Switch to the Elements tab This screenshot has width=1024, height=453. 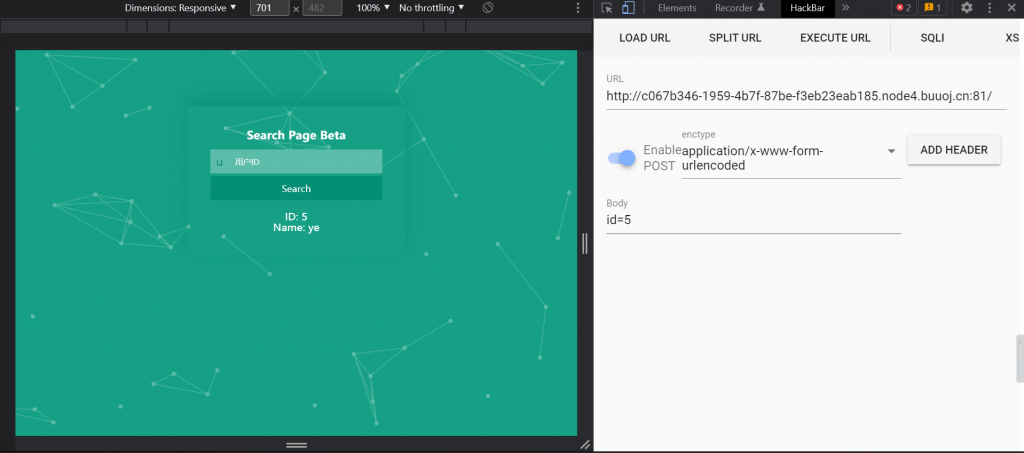(678, 8)
